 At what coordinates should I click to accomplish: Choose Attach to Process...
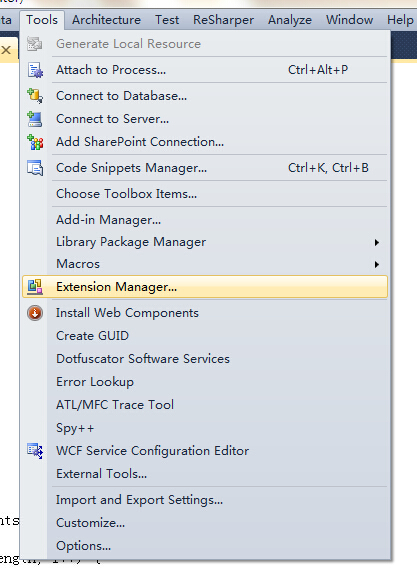205,70
